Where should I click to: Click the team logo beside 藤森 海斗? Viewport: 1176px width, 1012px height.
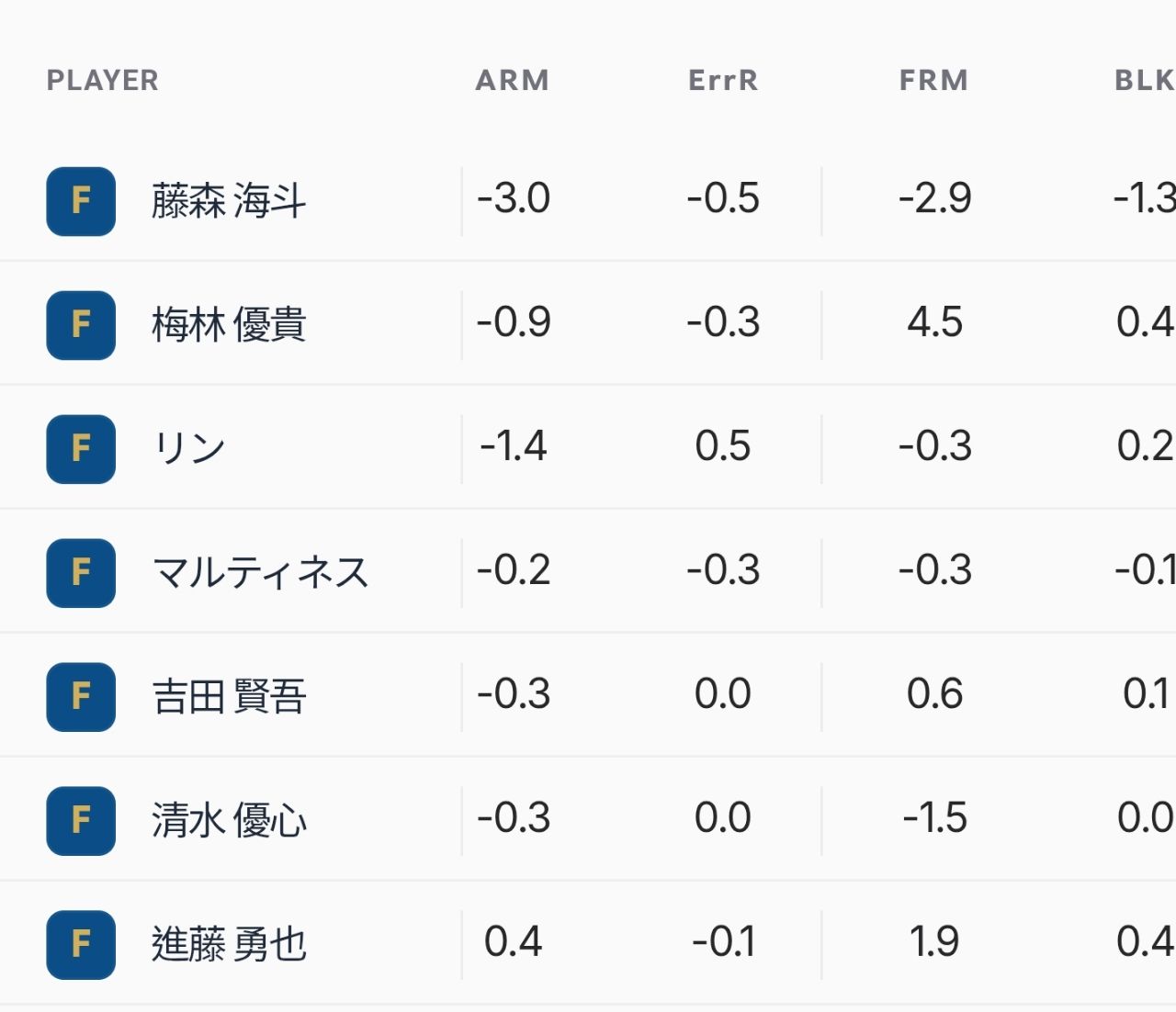click(81, 201)
